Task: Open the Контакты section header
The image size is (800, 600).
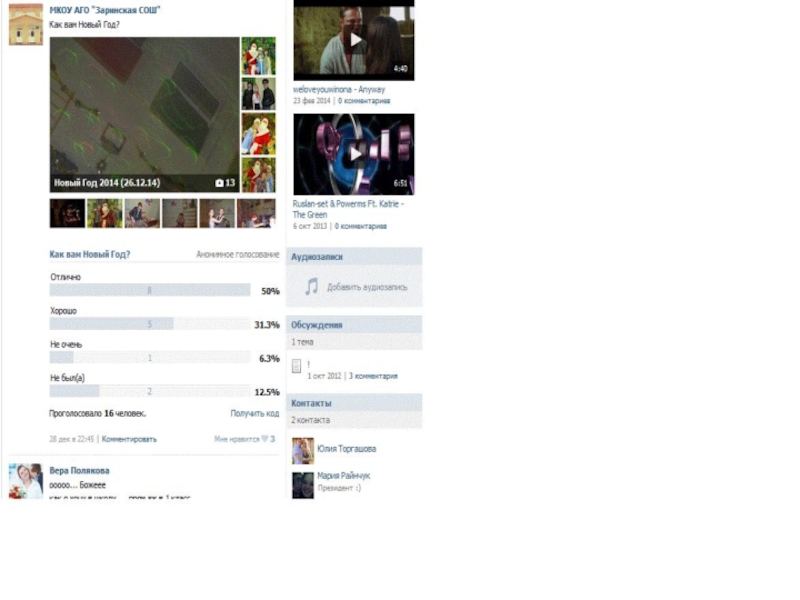Action: [354, 403]
